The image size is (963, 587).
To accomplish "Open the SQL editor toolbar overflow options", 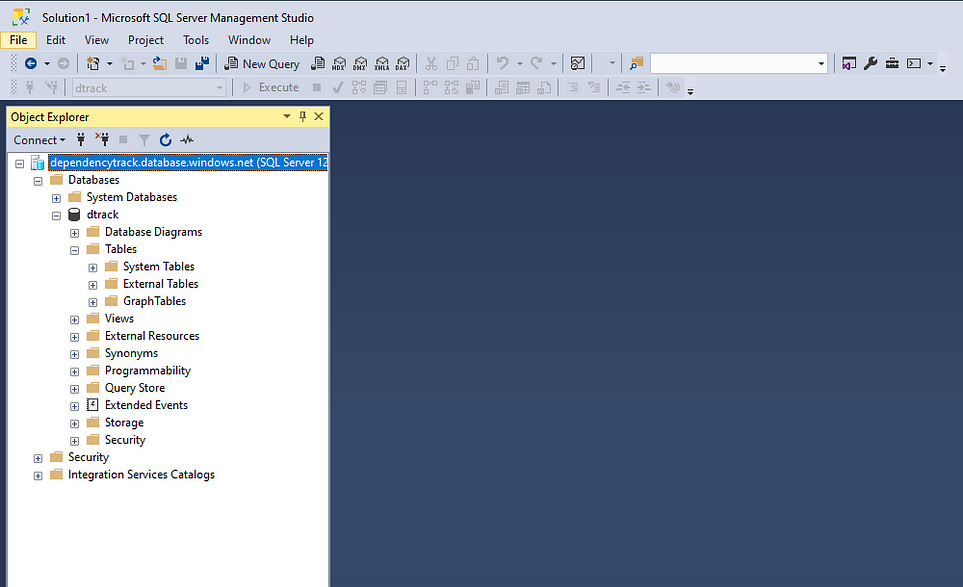I will [690, 91].
